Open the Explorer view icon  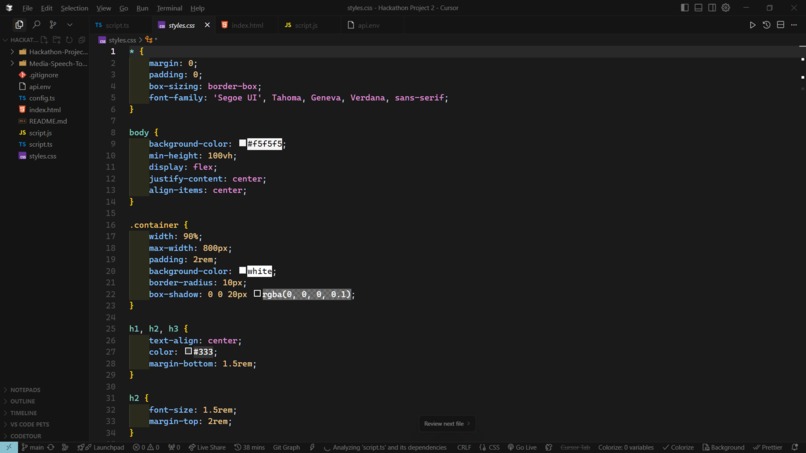(19, 25)
